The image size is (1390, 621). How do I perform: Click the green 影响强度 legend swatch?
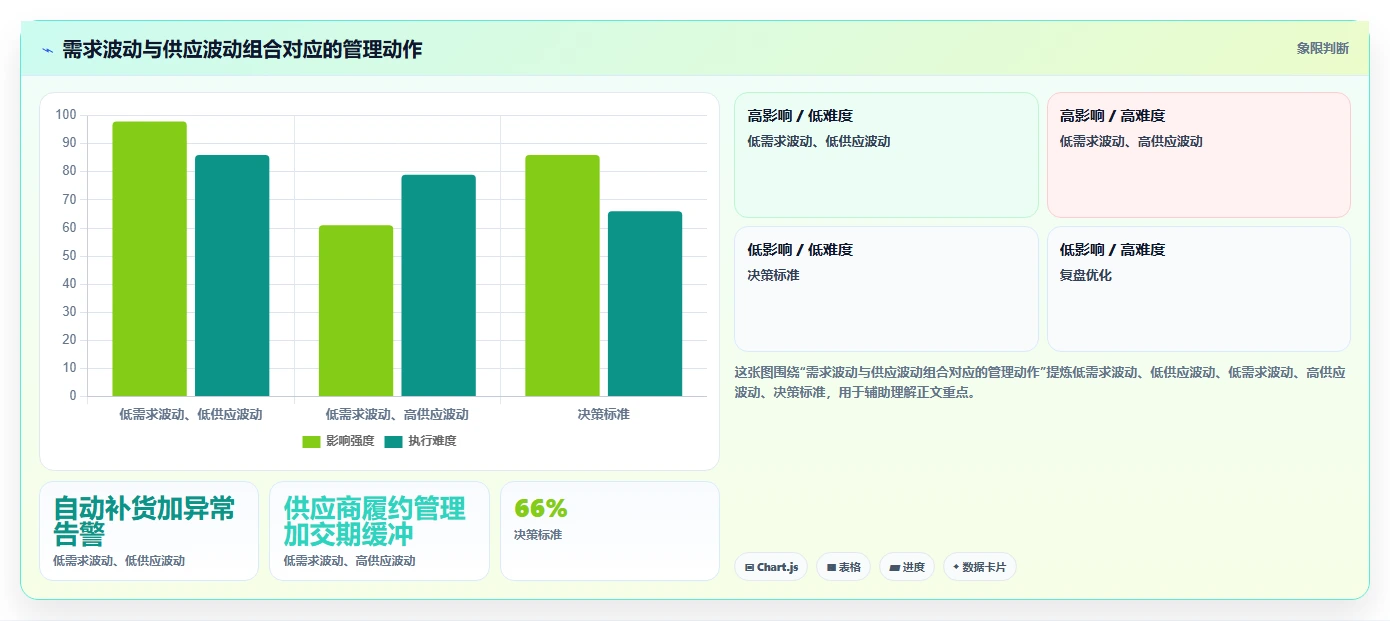point(312,442)
